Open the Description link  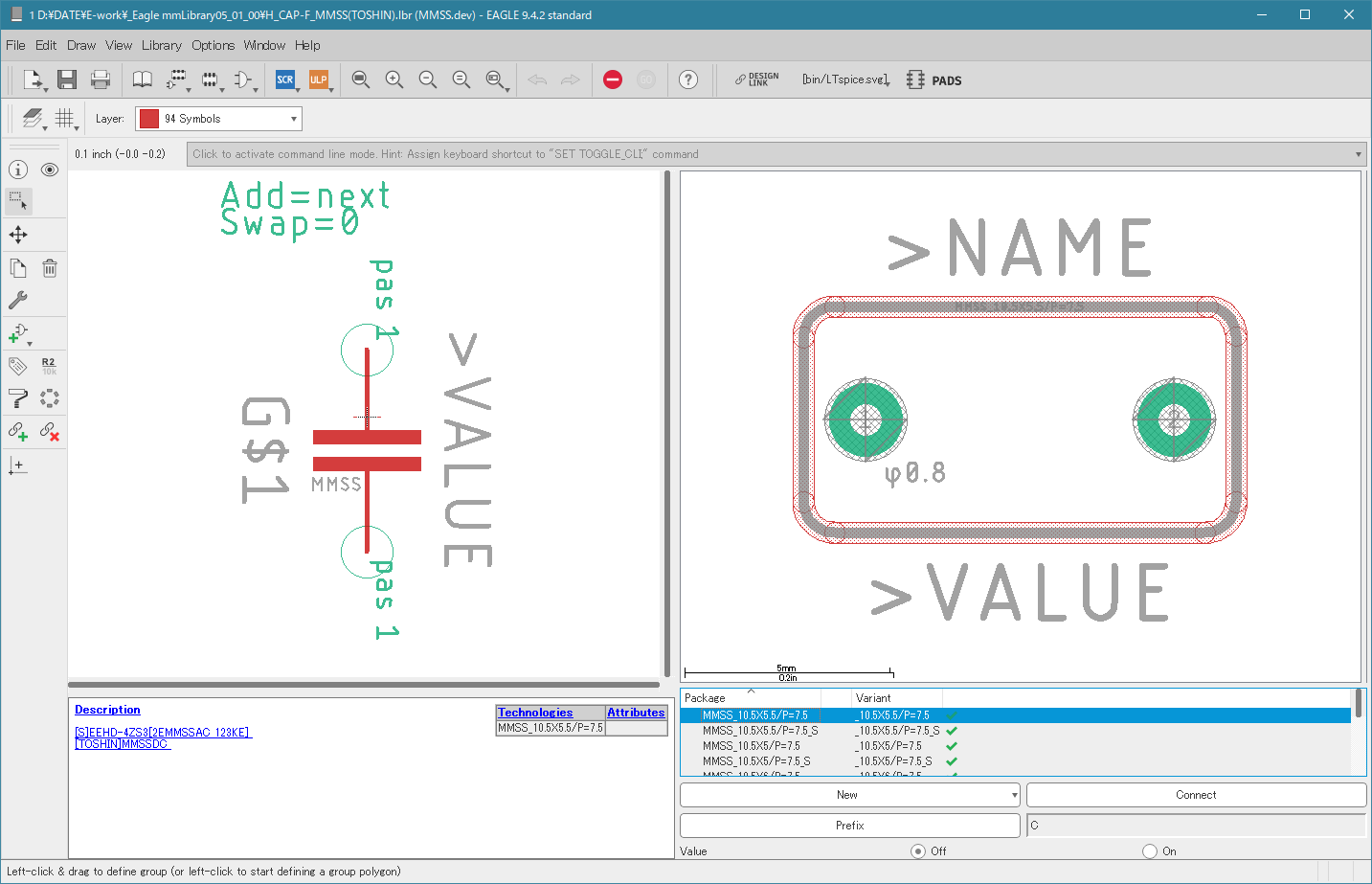coord(107,710)
